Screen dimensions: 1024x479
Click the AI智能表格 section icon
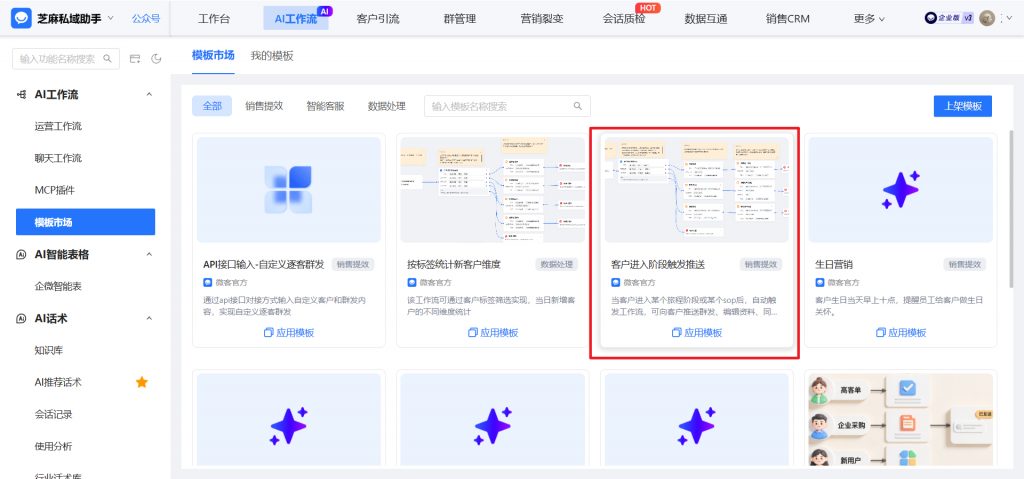click(x=22, y=254)
